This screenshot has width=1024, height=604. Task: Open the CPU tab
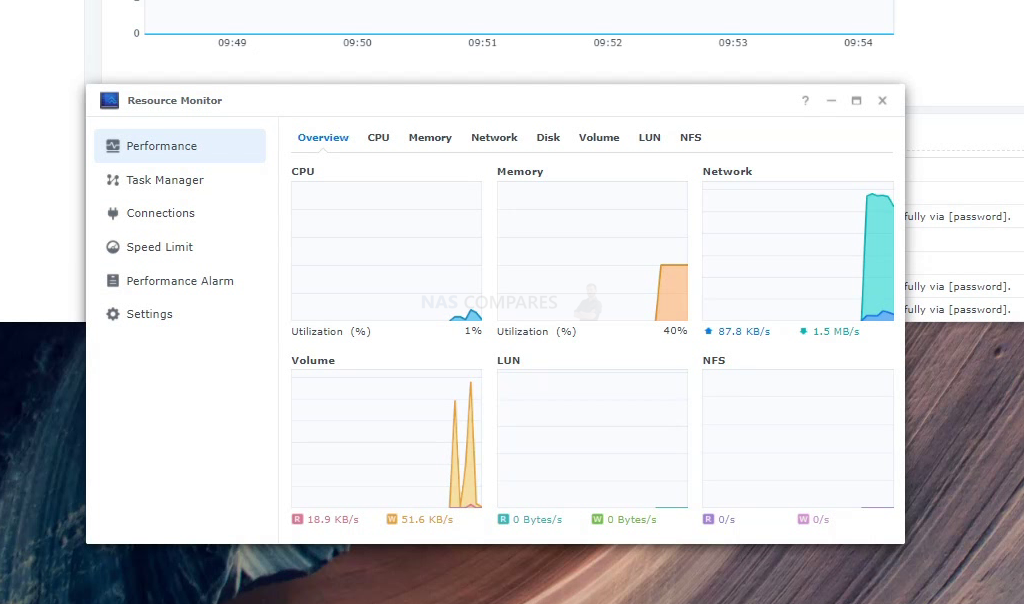pos(378,138)
